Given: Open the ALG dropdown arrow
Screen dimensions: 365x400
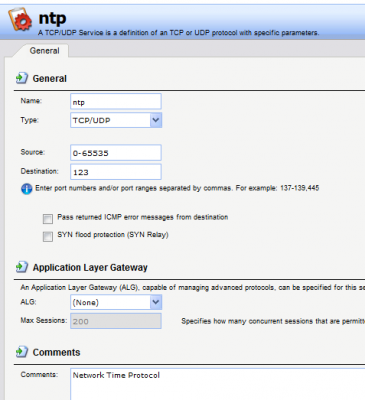Looking at the screenshot, I should pos(156,302).
